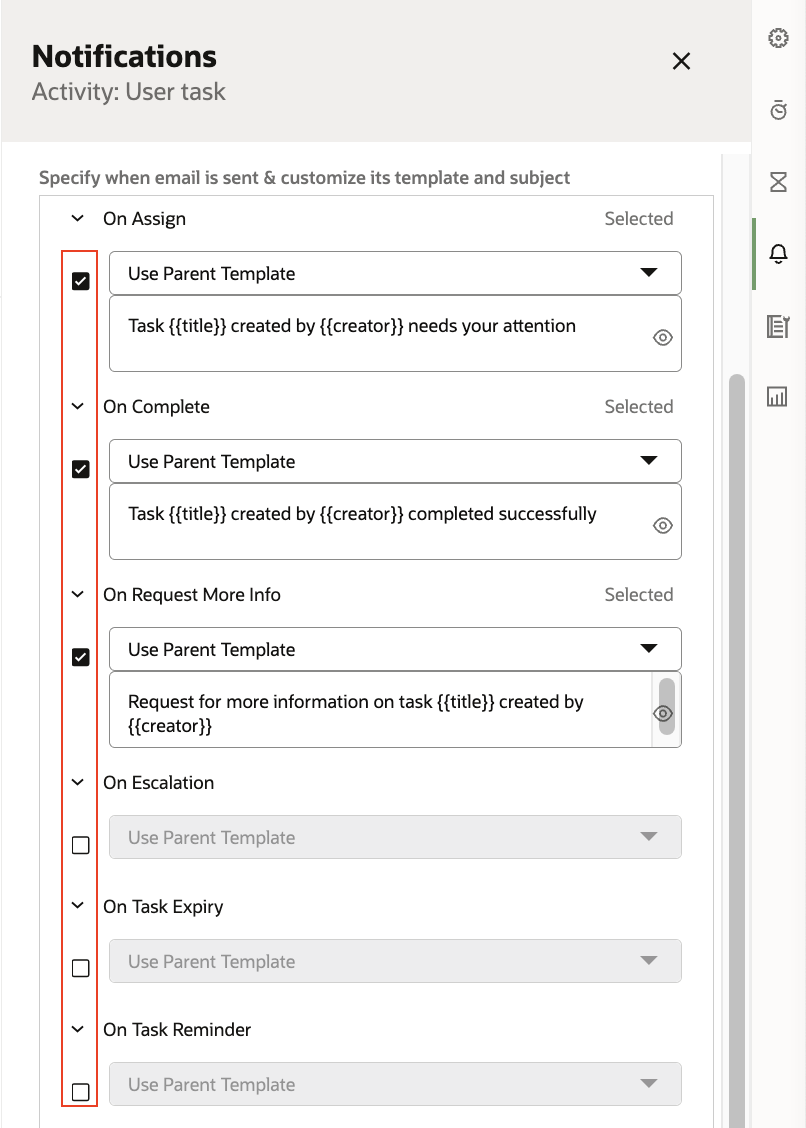This screenshot has width=806, height=1128.
Task: Click the hourglass wait icon
Action: 778,182
